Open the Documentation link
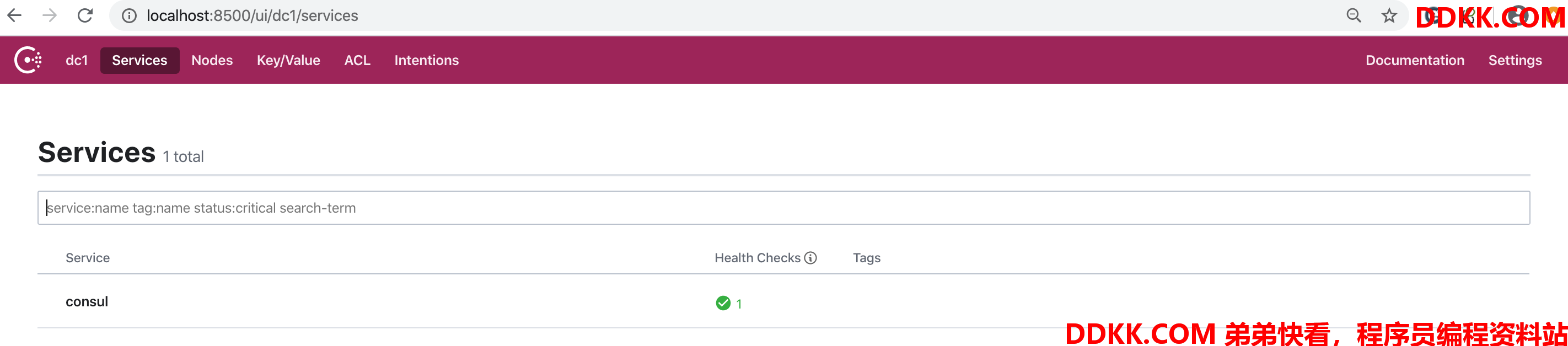The image size is (1568, 346). click(x=1415, y=60)
